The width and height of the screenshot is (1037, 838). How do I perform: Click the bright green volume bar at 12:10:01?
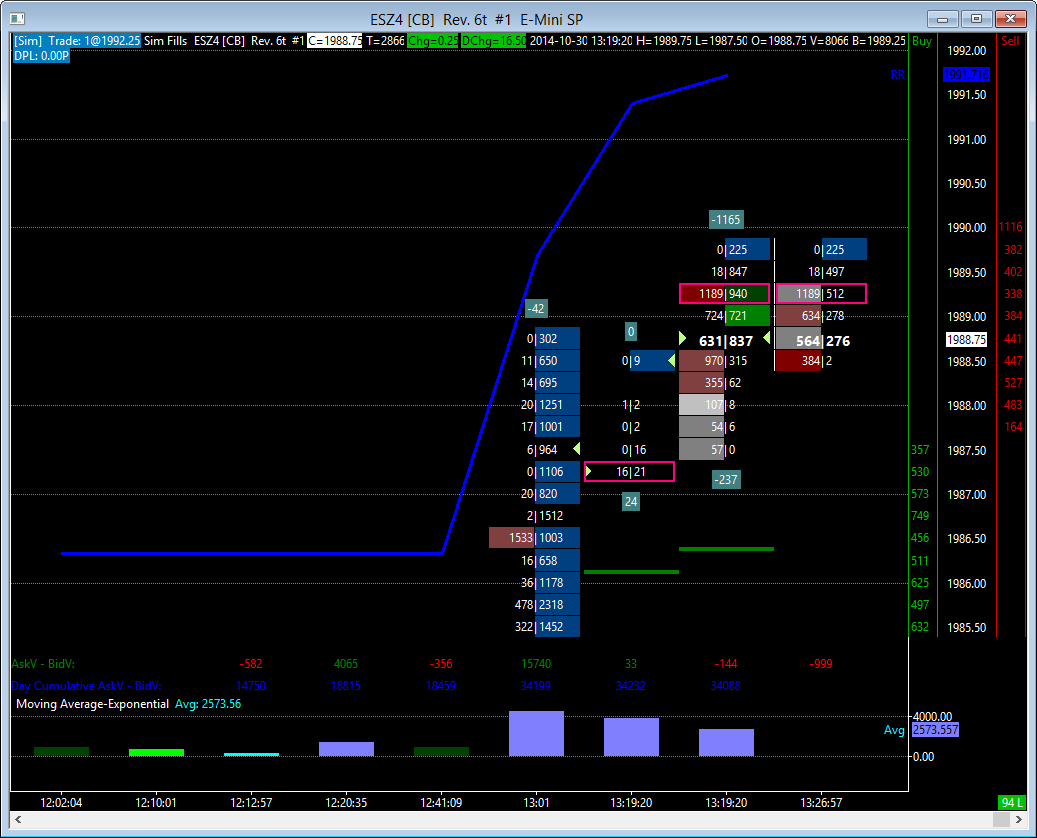click(x=156, y=753)
